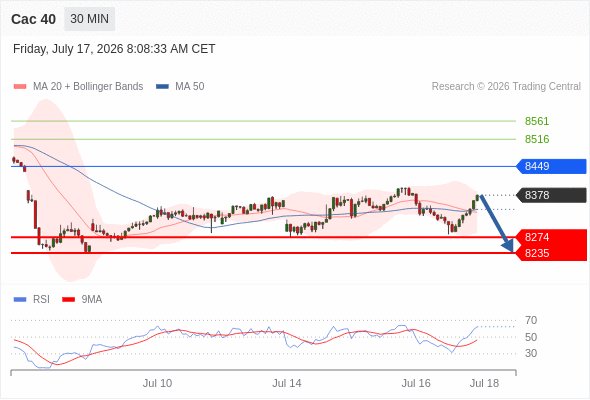This screenshot has width=590, height=400.
Task: Select the blue 8449 pivot price tag
Action: 551,166
